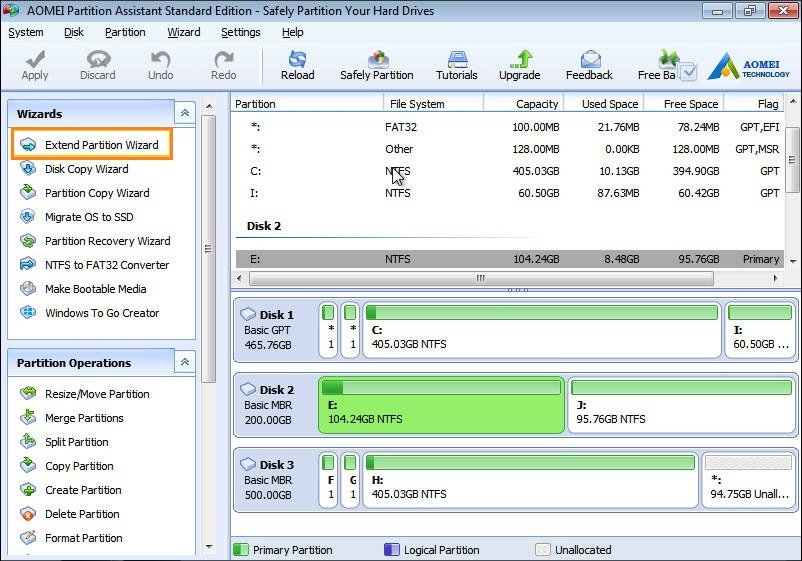
Task: Click the Upgrade green arrow icon
Action: 521,59
